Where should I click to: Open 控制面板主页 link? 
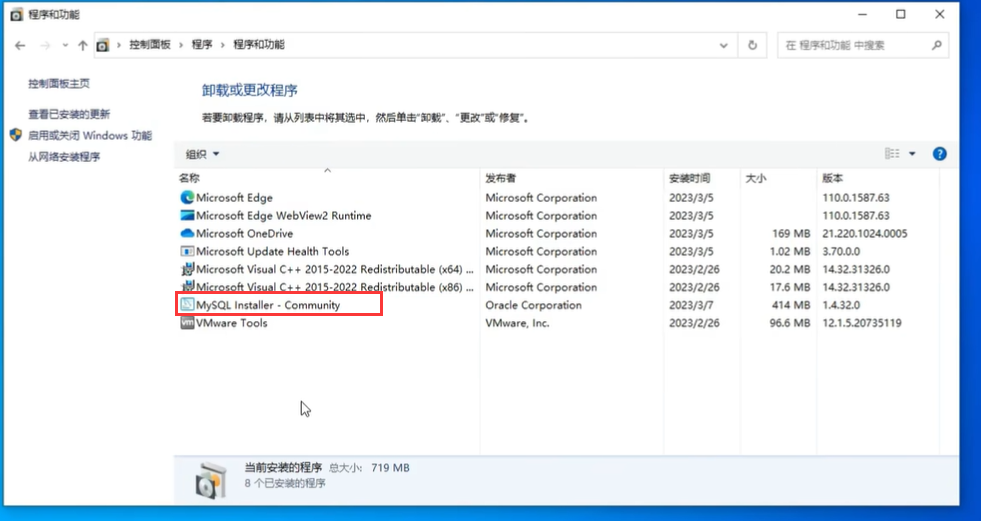point(59,84)
